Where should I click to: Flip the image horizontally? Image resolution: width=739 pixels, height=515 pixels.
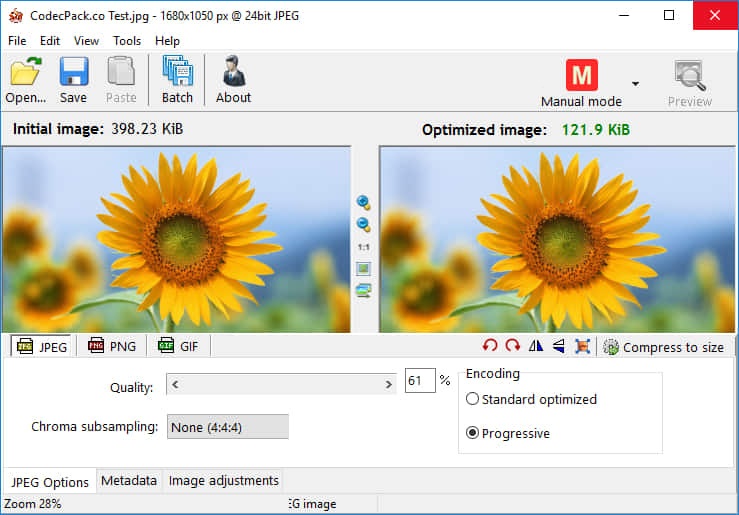tap(536, 346)
